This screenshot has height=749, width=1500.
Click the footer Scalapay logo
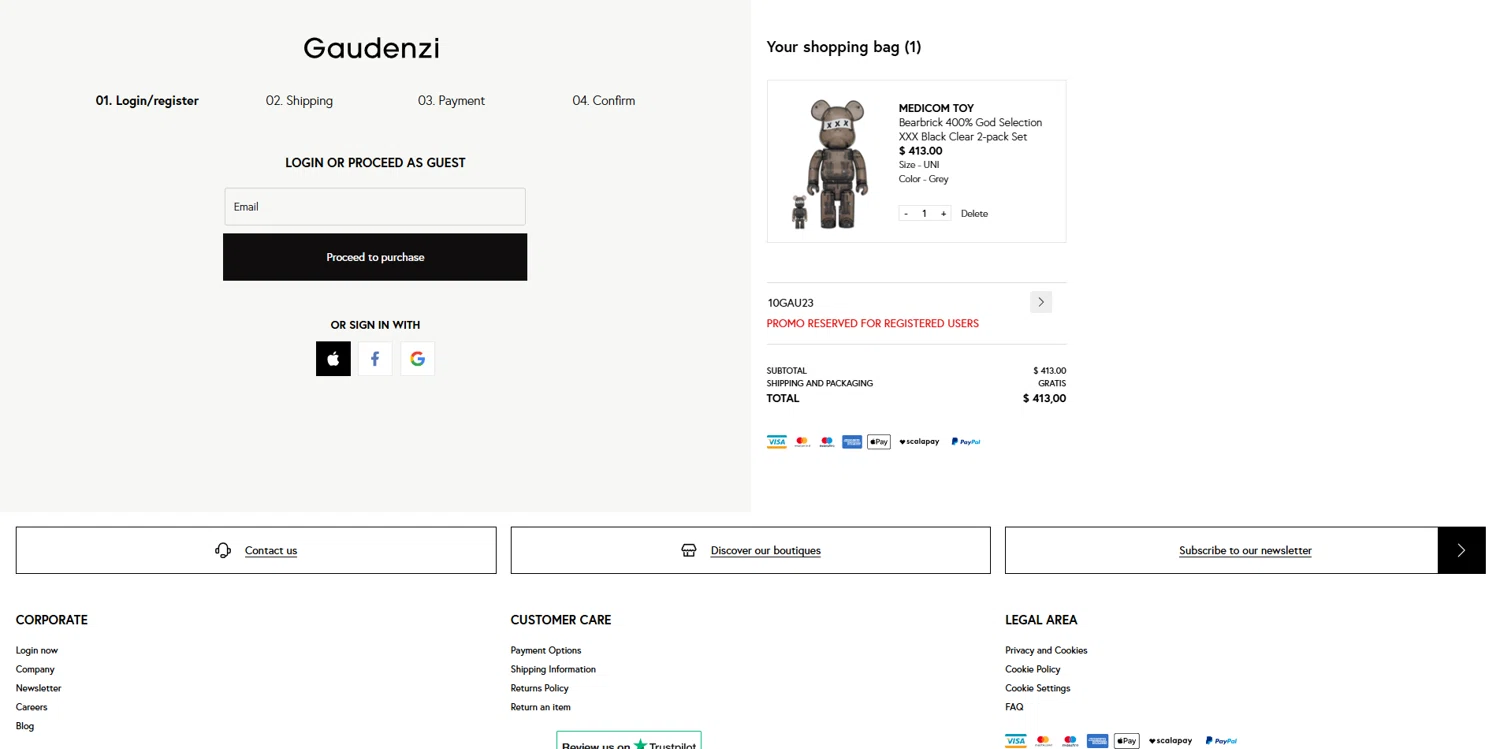(x=1170, y=741)
